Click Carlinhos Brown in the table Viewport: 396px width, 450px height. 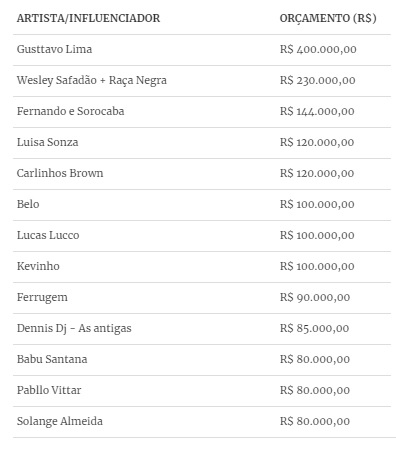[x=60, y=173]
